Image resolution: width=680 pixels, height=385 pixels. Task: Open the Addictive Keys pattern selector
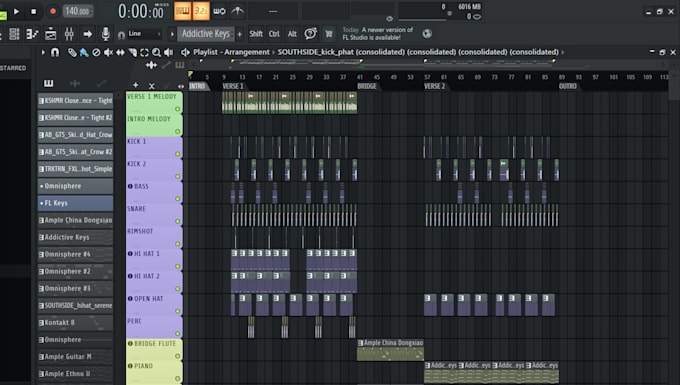pyautogui.click(x=206, y=34)
